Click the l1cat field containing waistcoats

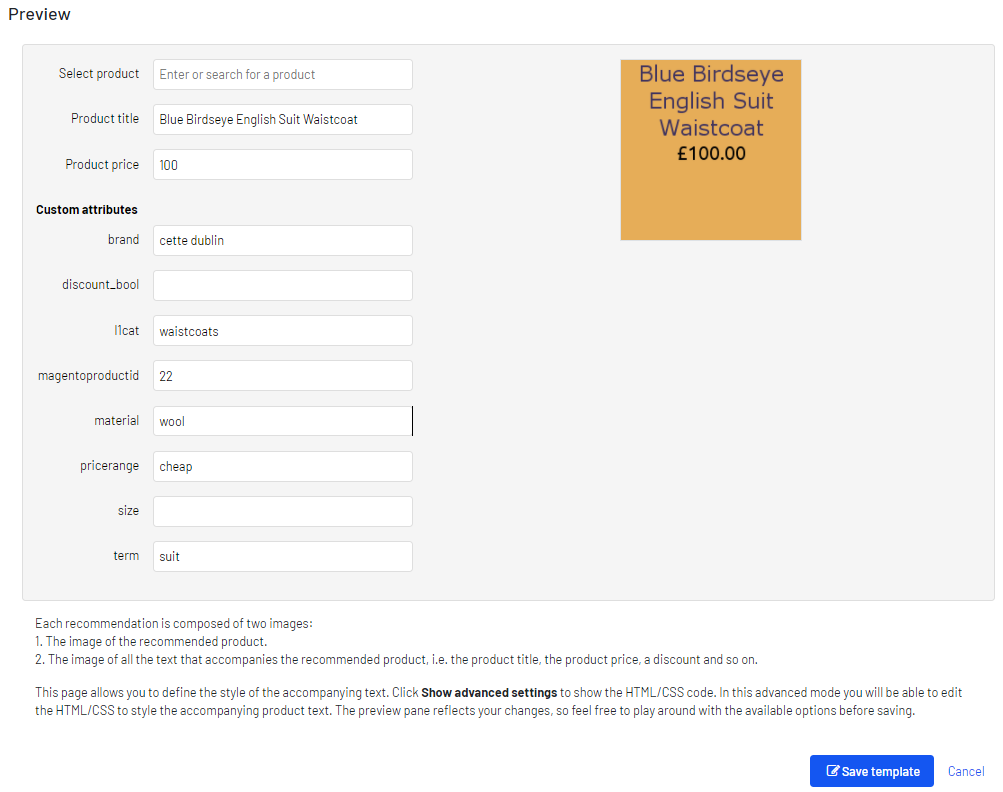coord(282,331)
